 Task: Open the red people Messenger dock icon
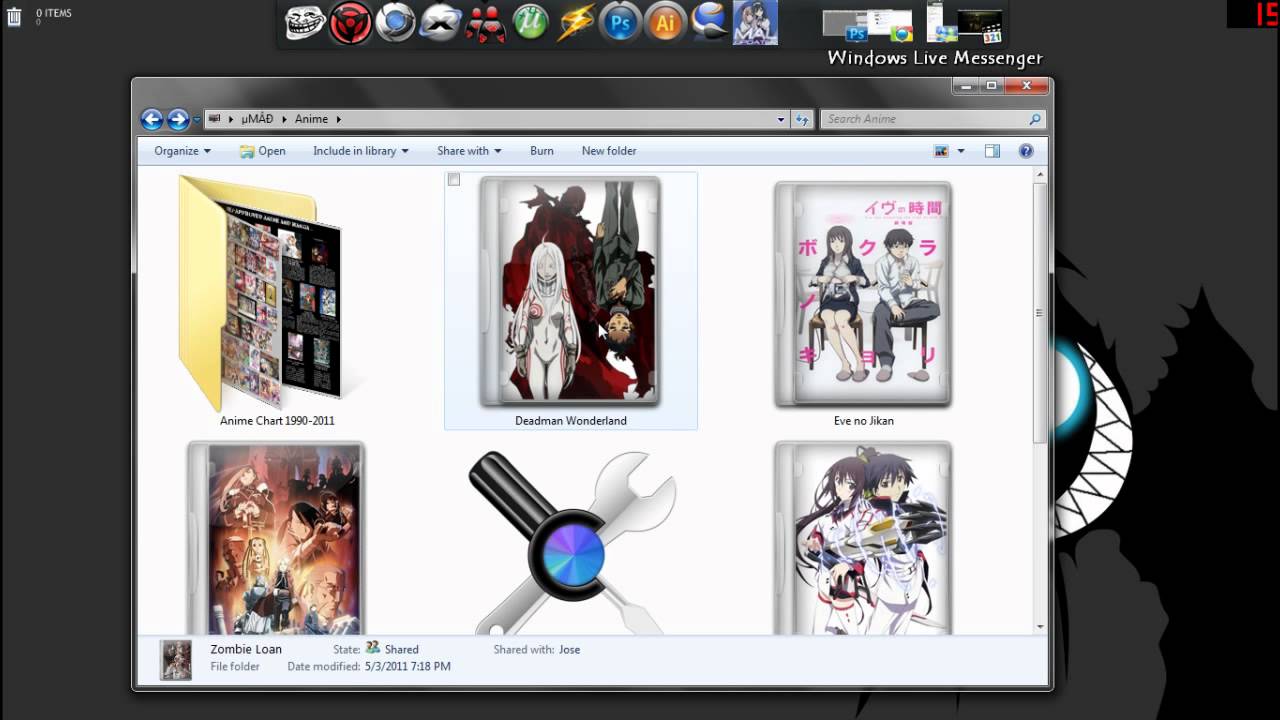pyautogui.click(x=486, y=24)
